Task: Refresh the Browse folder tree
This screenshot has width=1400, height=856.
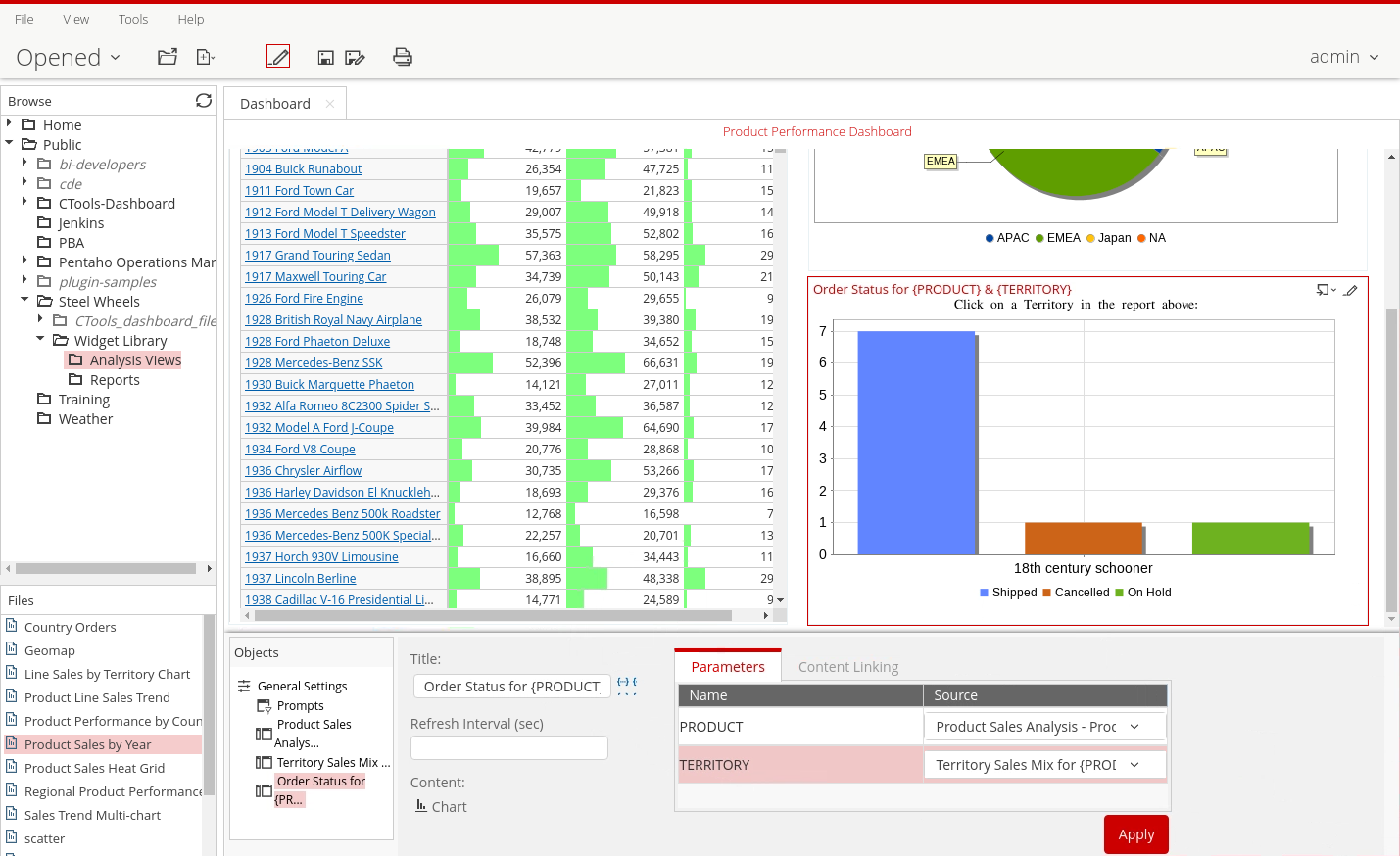Action: [204, 101]
